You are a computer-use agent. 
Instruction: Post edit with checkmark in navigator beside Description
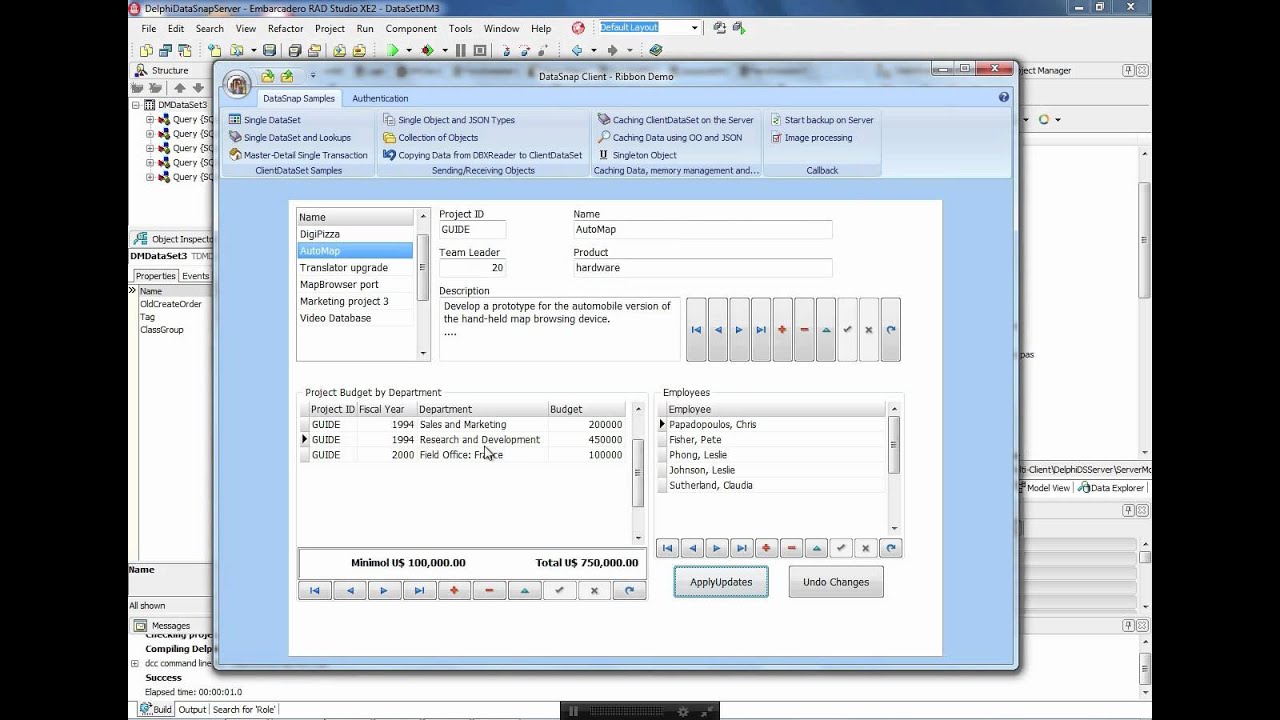click(x=847, y=330)
